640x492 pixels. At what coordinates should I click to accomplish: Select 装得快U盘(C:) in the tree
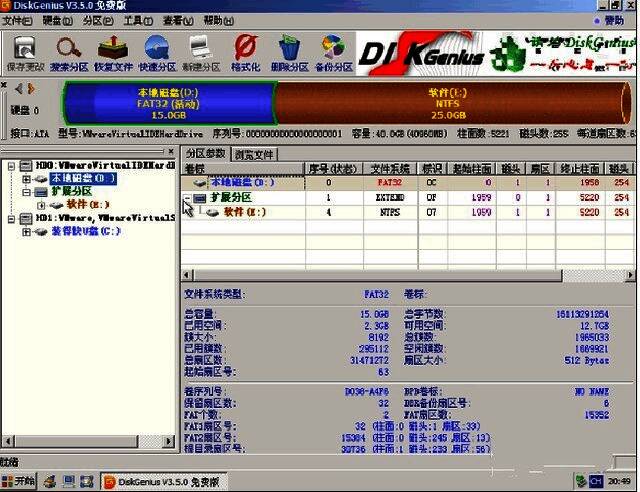click(x=86, y=232)
